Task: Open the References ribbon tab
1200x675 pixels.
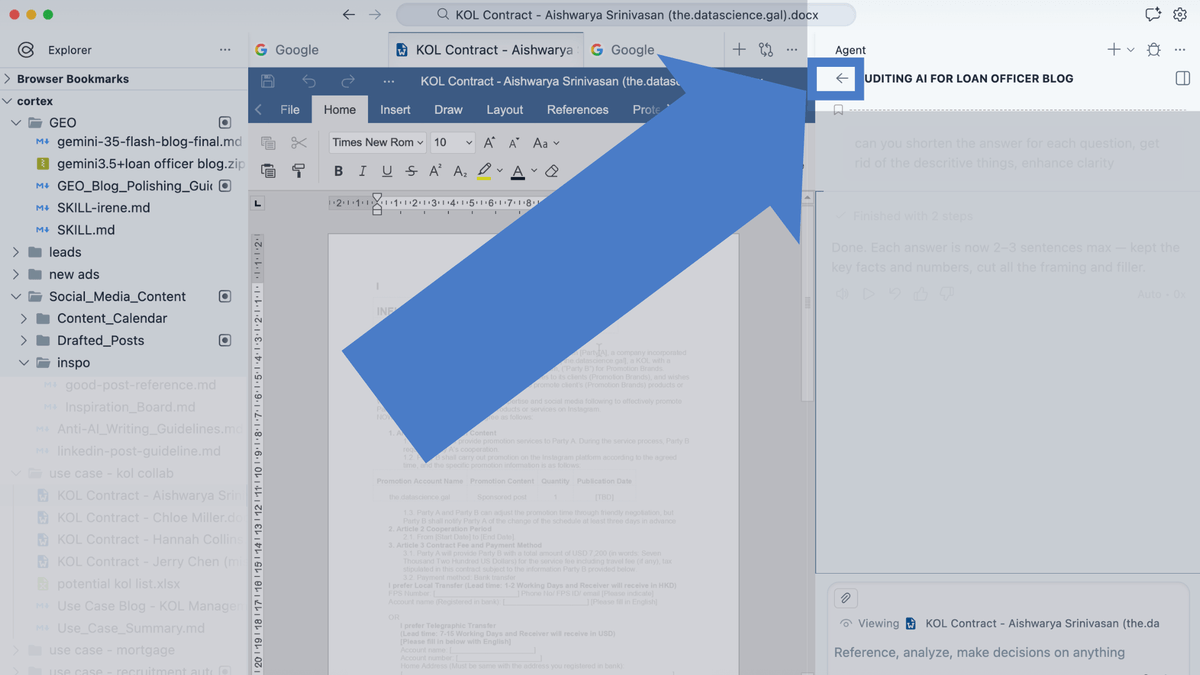Action: point(578,110)
